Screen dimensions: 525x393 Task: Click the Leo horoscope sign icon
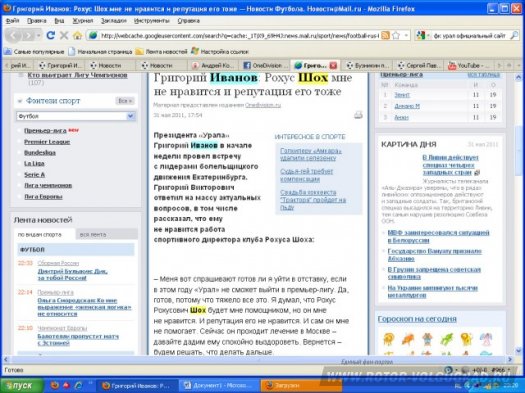pos(466,339)
